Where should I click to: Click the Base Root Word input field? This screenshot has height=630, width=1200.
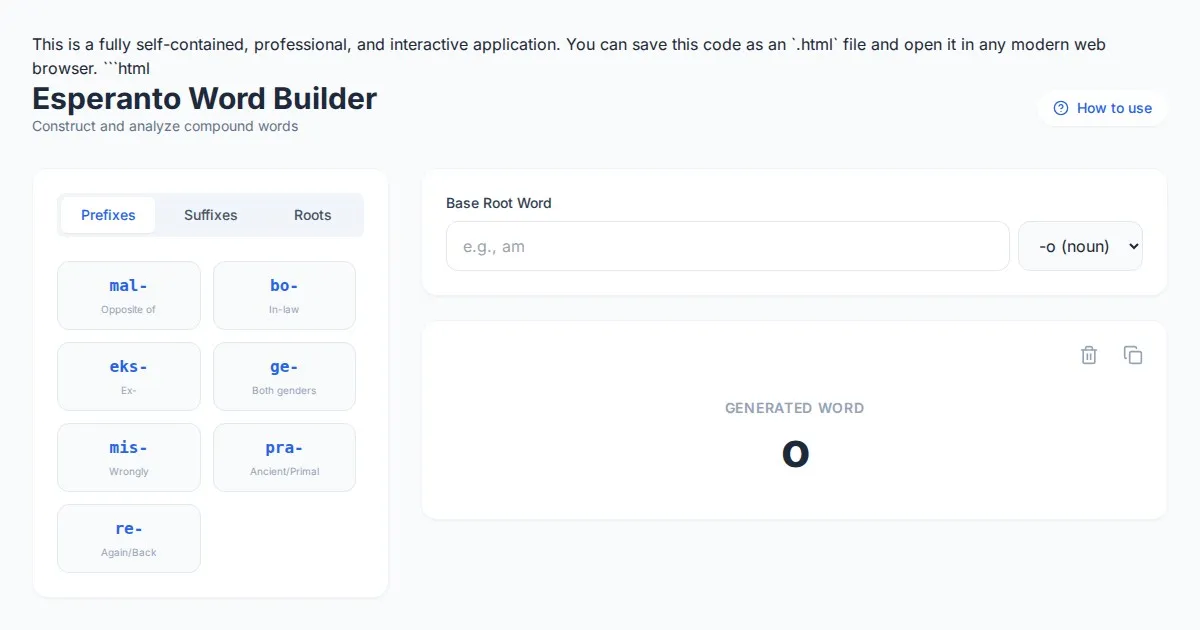coord(727,246)
